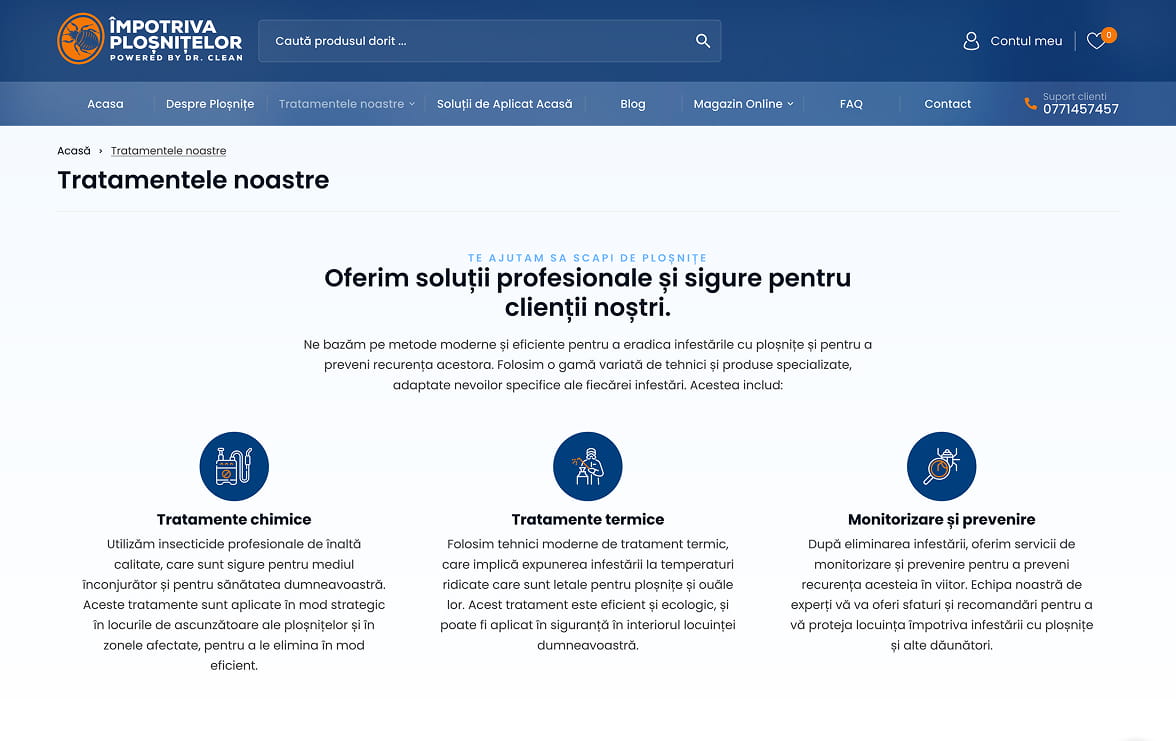Click the Monitorizare și prevenire bug icon

point(941,466)
